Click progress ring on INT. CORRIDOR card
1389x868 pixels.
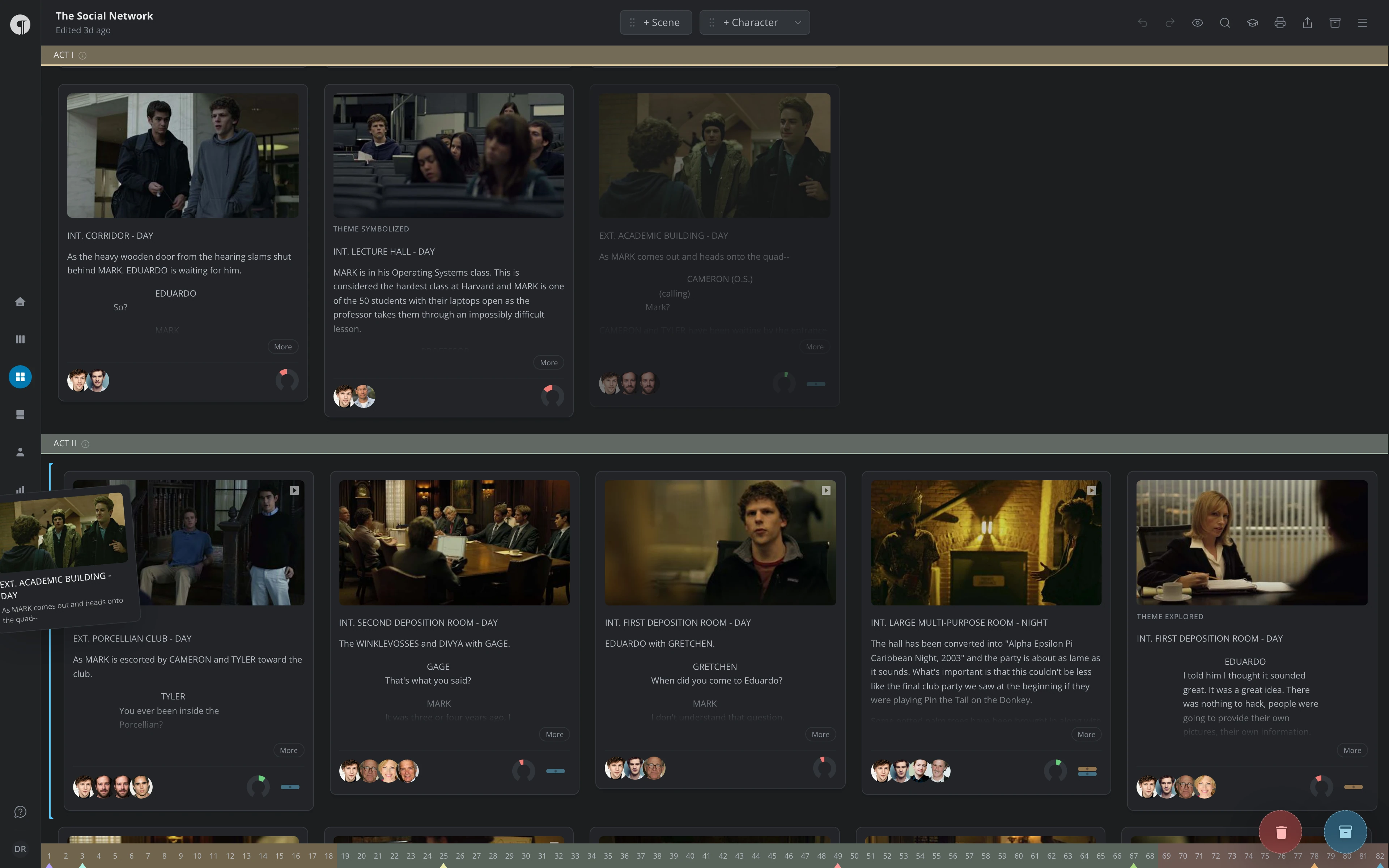[287, 380]
